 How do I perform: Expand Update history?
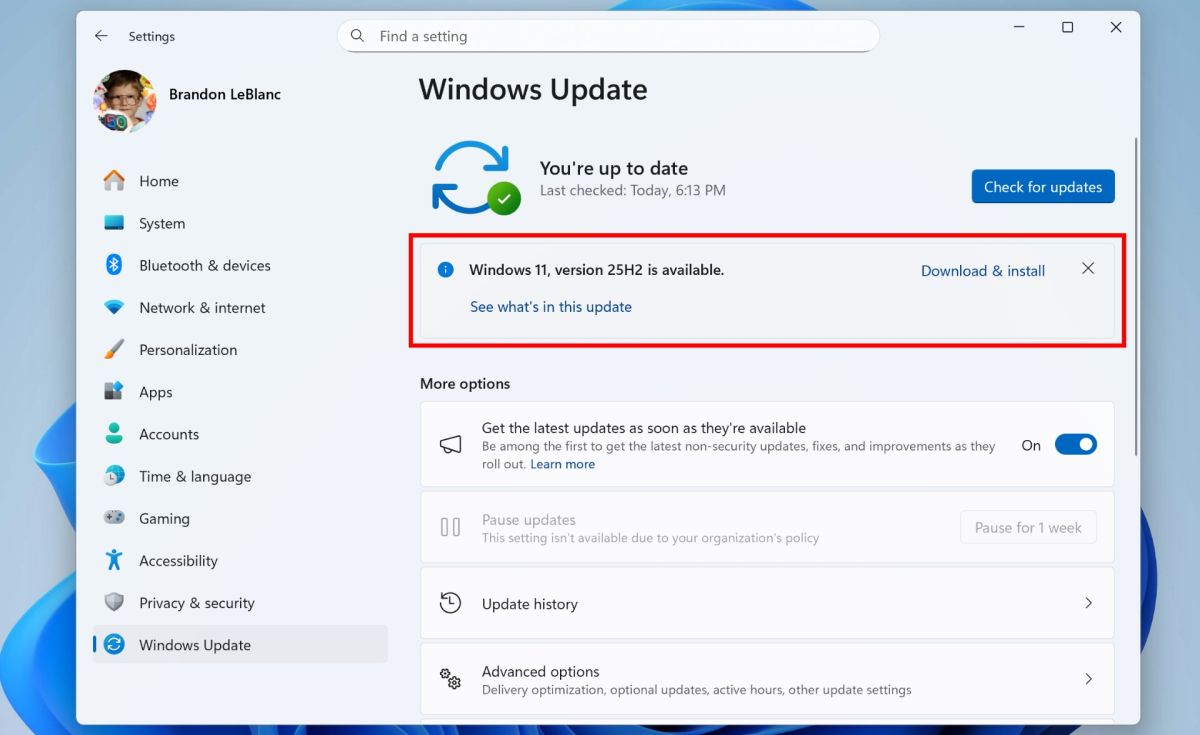click(766, 603)
